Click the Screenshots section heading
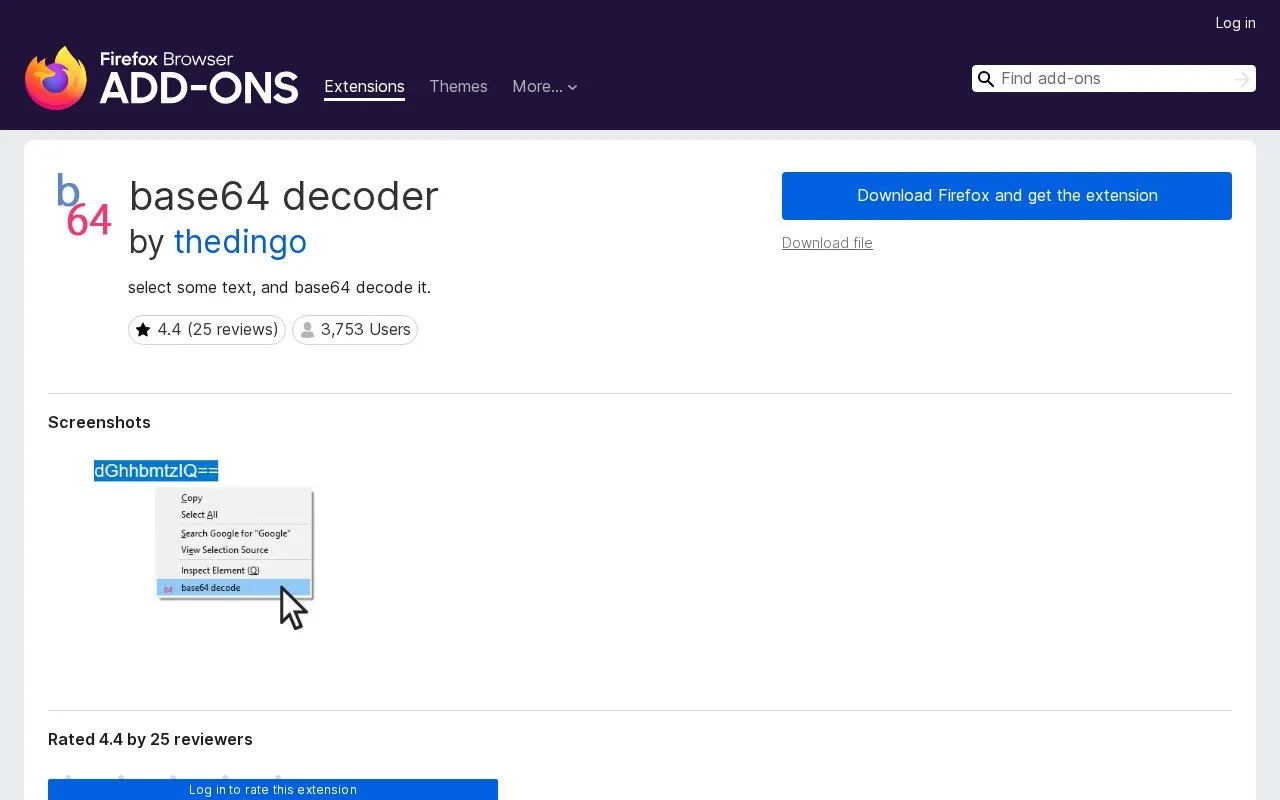 (x=99, y=423)
